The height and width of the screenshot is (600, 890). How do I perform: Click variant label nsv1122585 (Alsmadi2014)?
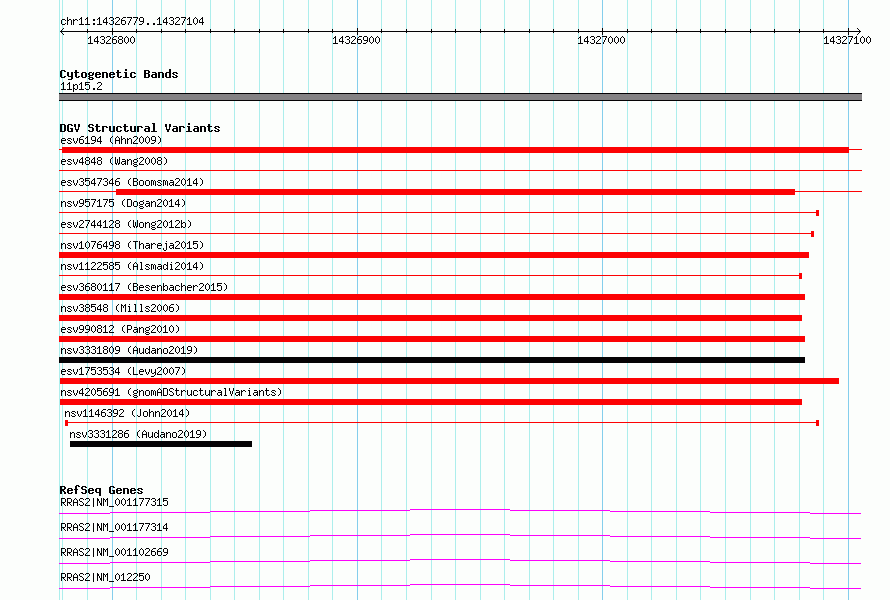tap(132, 266)
